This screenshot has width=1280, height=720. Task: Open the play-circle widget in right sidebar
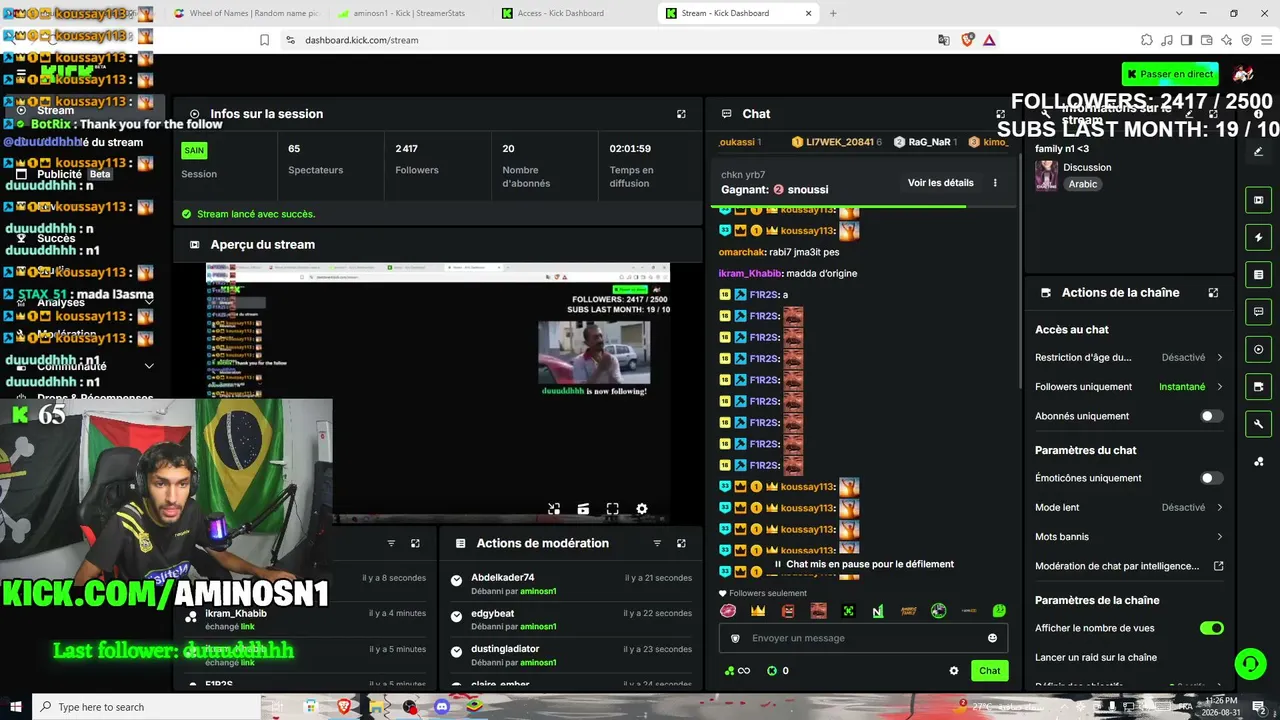pos(1258,349)
